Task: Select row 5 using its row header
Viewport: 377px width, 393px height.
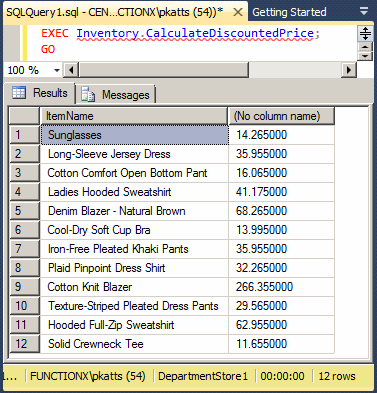Action: click(x=24, y=211)
